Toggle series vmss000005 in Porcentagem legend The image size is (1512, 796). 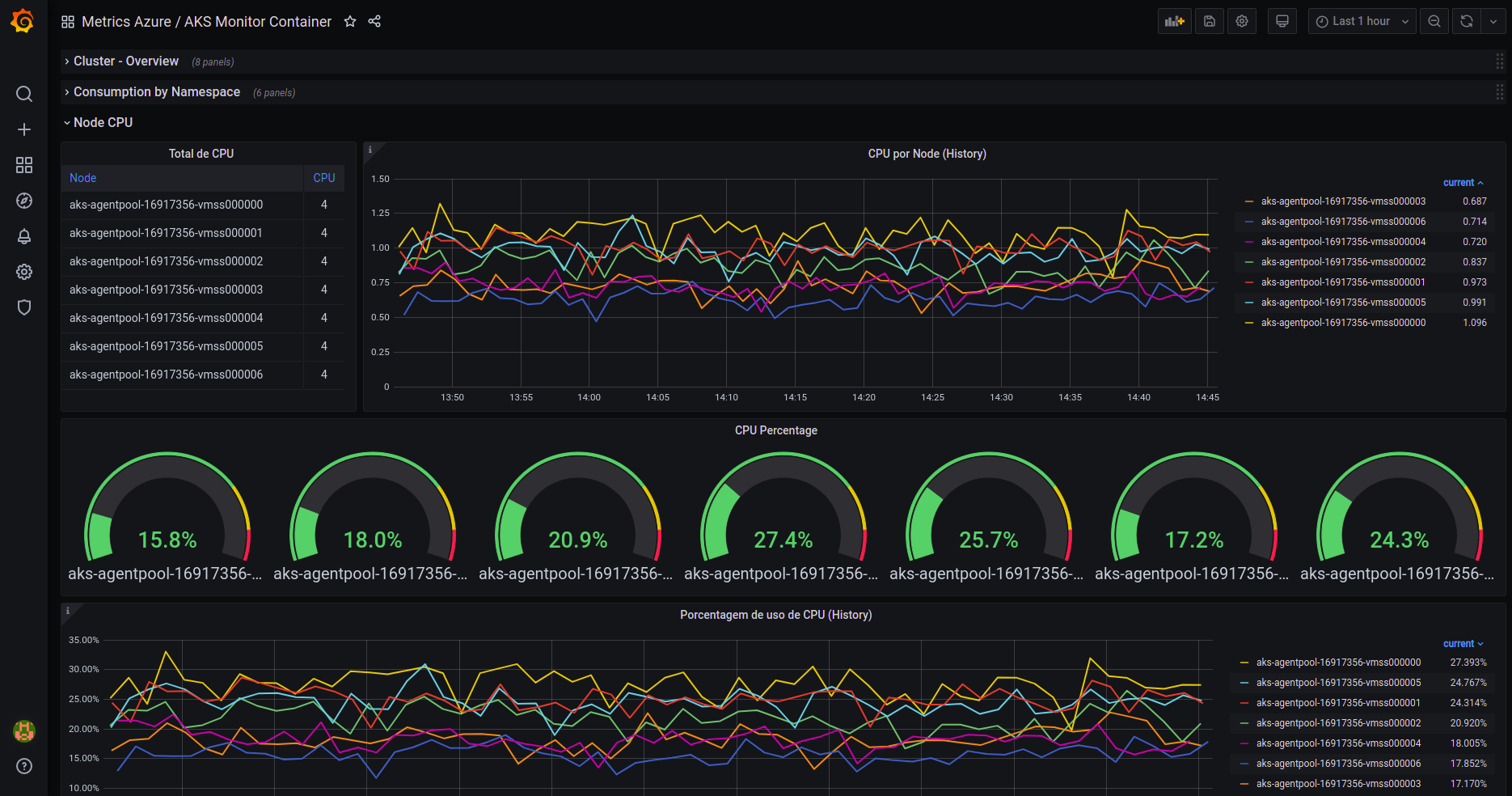[x=1338, y=683]
